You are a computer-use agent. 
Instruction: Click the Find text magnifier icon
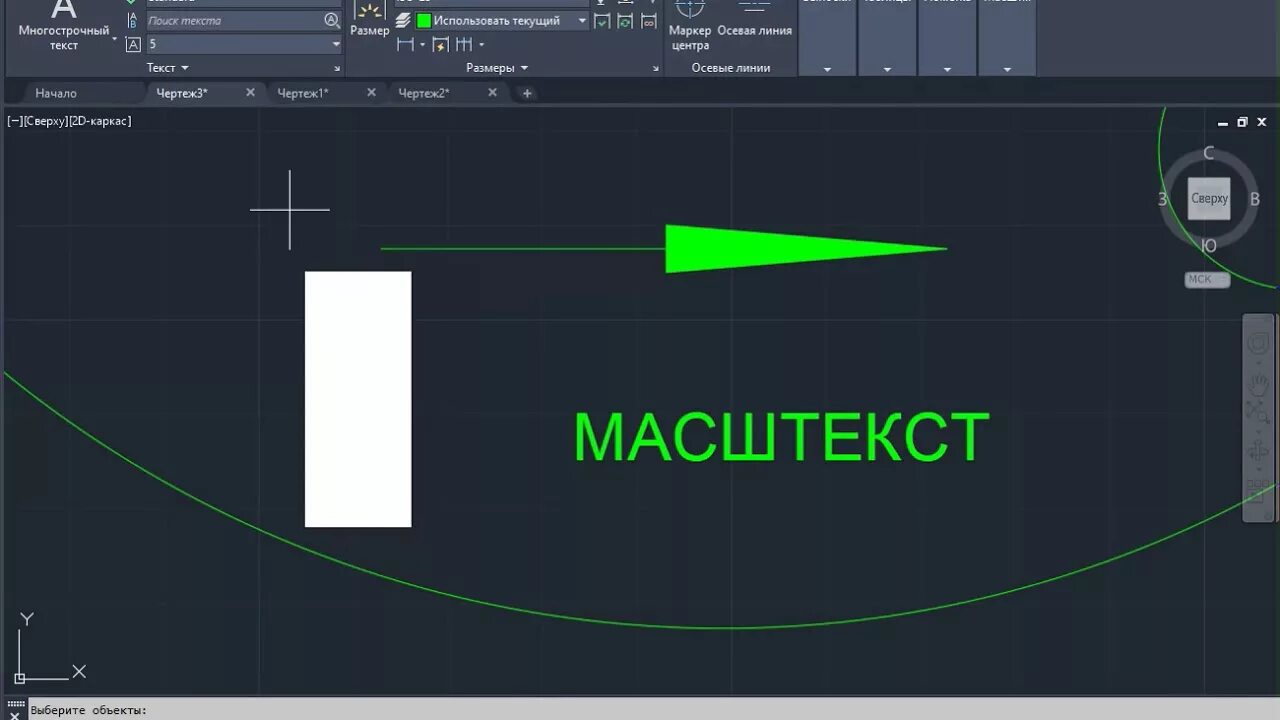pos(332,20)
